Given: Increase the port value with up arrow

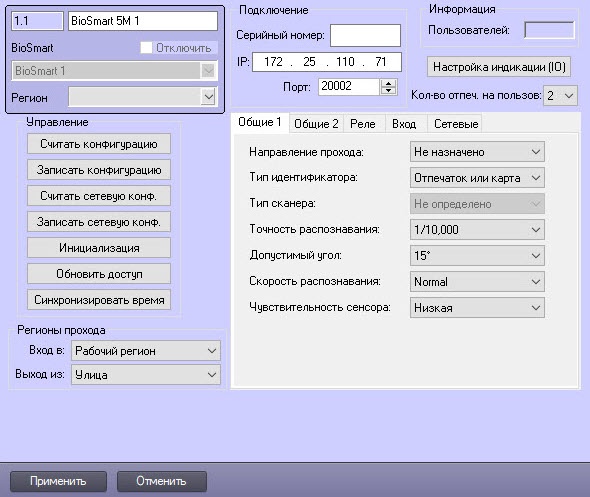Looking at the screenshot, I should 388,83.
